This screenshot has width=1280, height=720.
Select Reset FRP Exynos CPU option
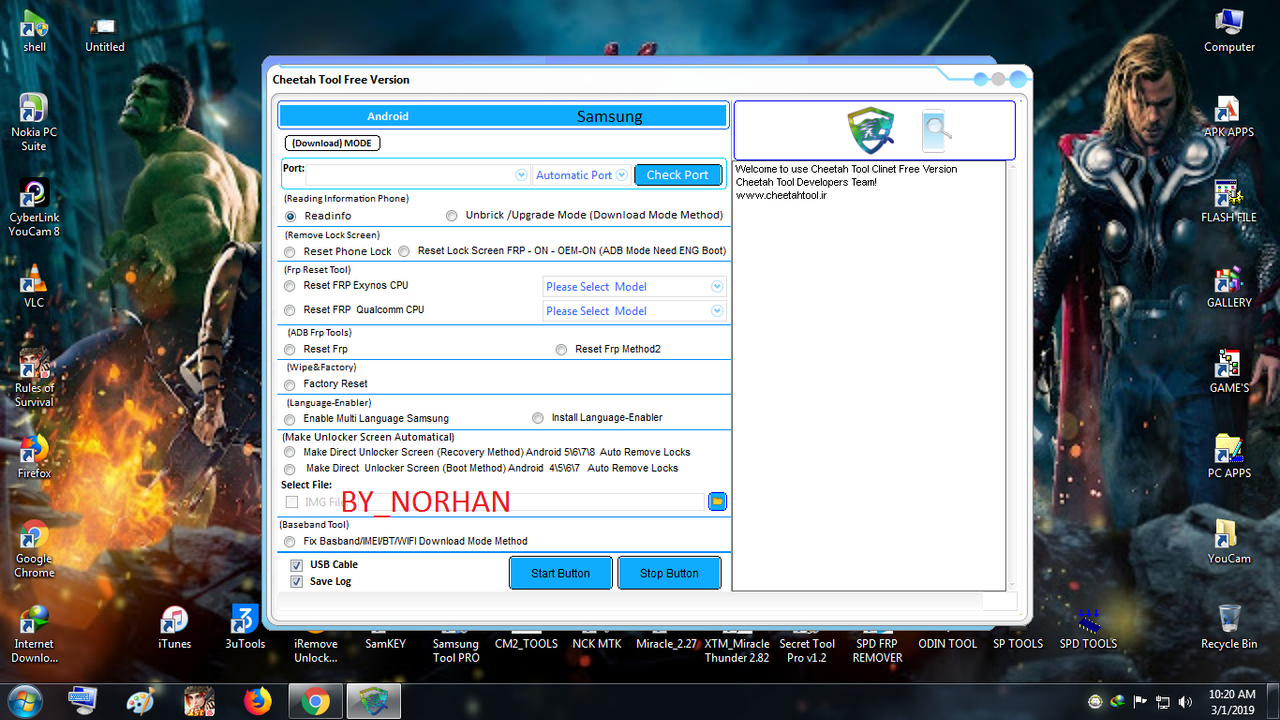[290, 286]
